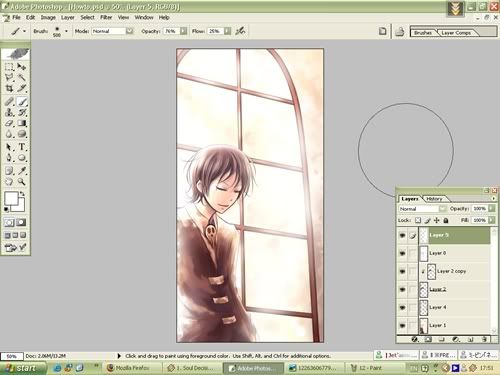Open the Image menu

(48, 17)
